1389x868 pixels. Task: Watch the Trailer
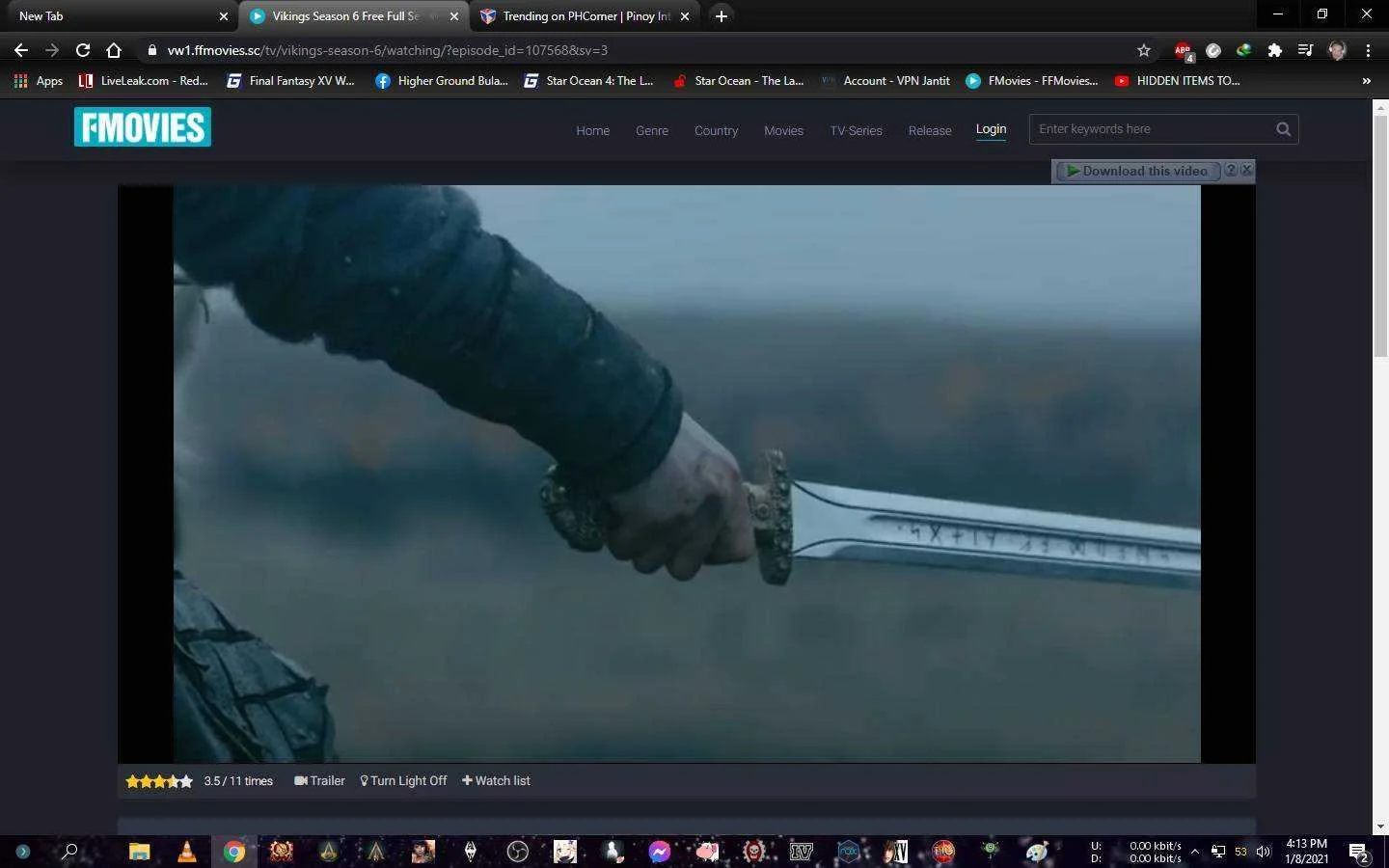[x=319, y=781]
